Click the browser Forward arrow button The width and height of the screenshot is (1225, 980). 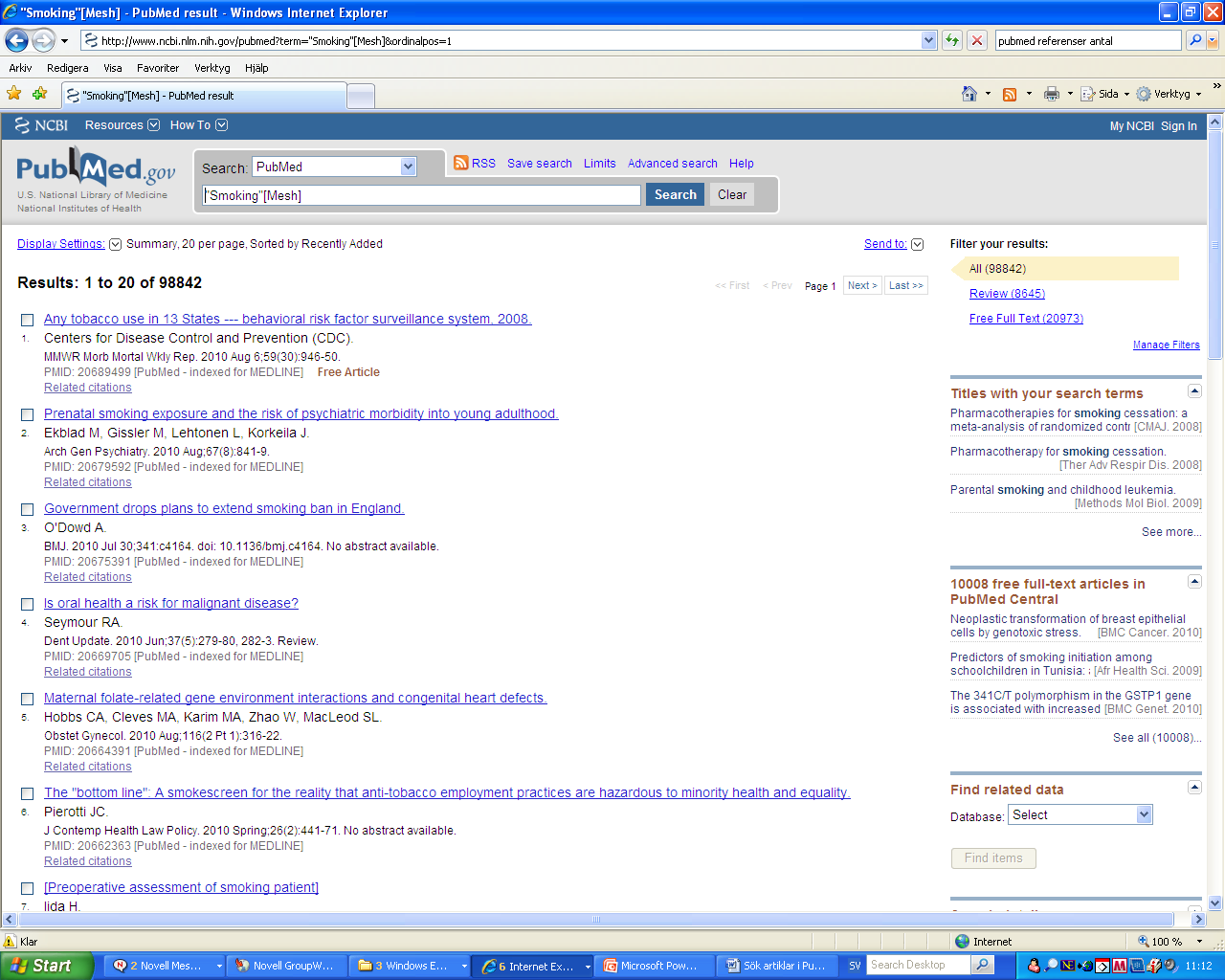click(x=43, y=40)
